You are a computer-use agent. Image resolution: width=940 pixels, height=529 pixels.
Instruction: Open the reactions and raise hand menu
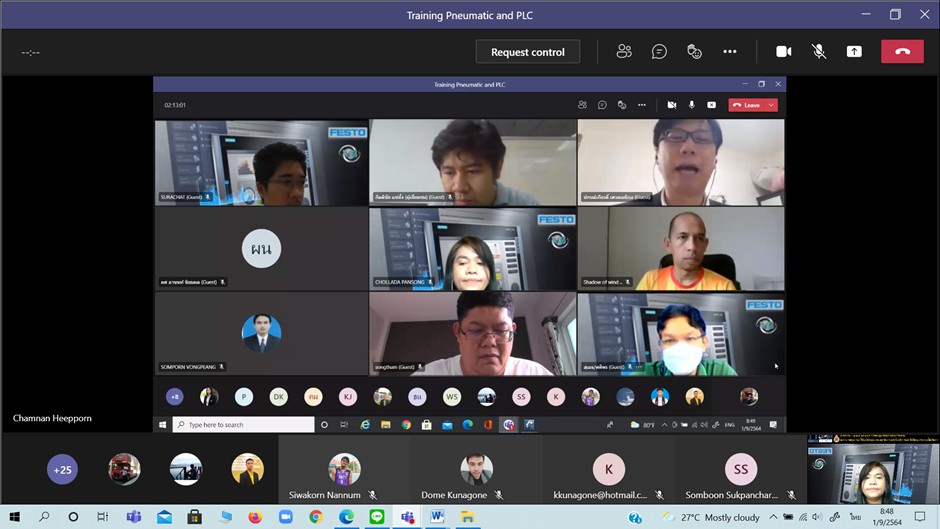pyautogui.click(x=694, y=52)
